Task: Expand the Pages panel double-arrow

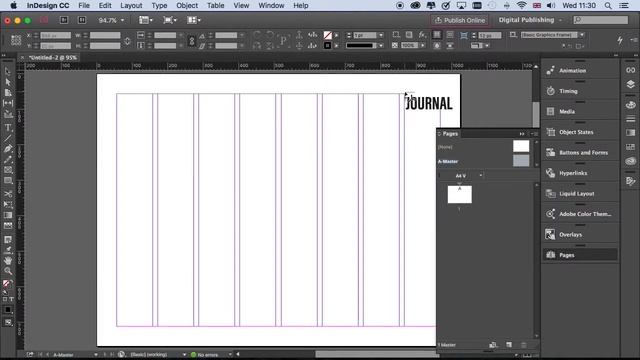Action: point(522,134)
